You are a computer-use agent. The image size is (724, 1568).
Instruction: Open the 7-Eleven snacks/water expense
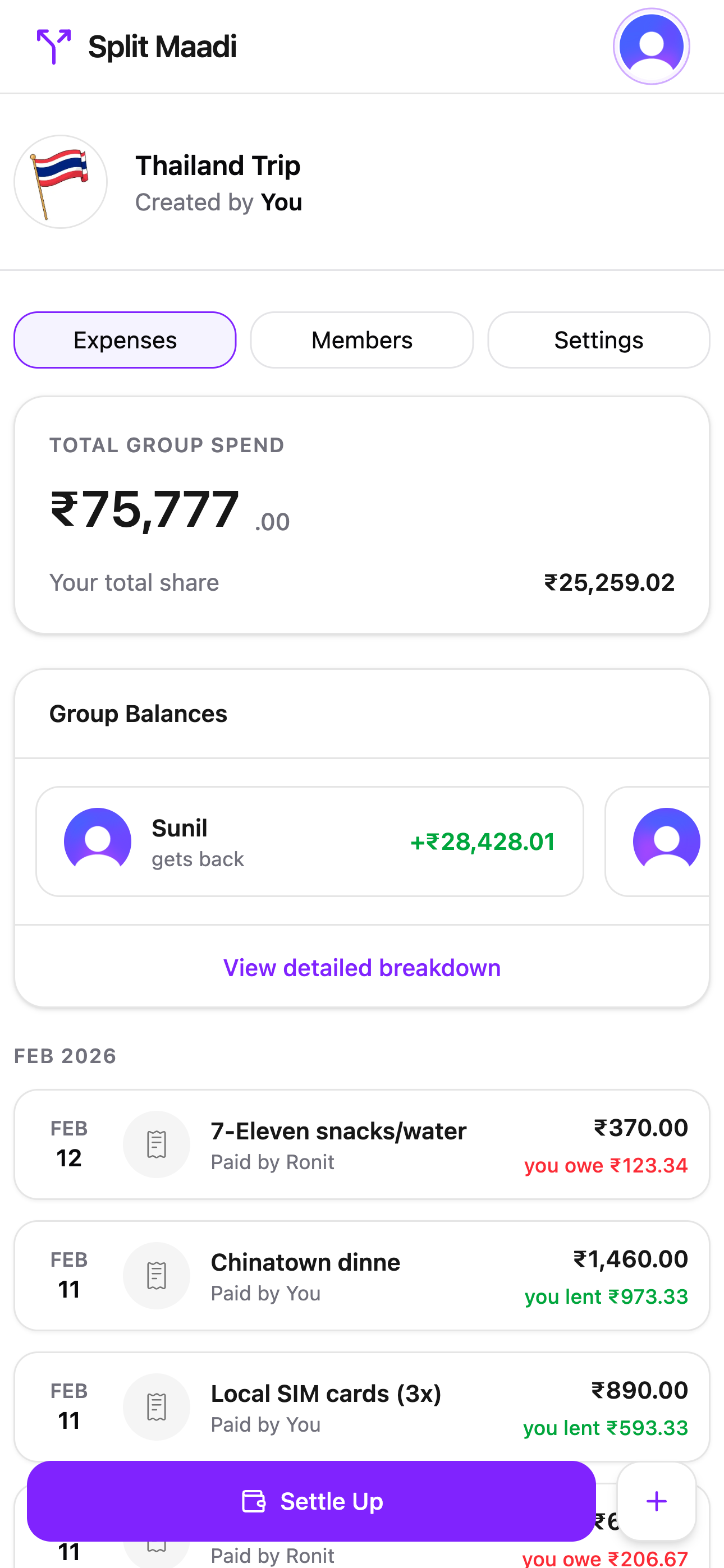point(361,1144)
